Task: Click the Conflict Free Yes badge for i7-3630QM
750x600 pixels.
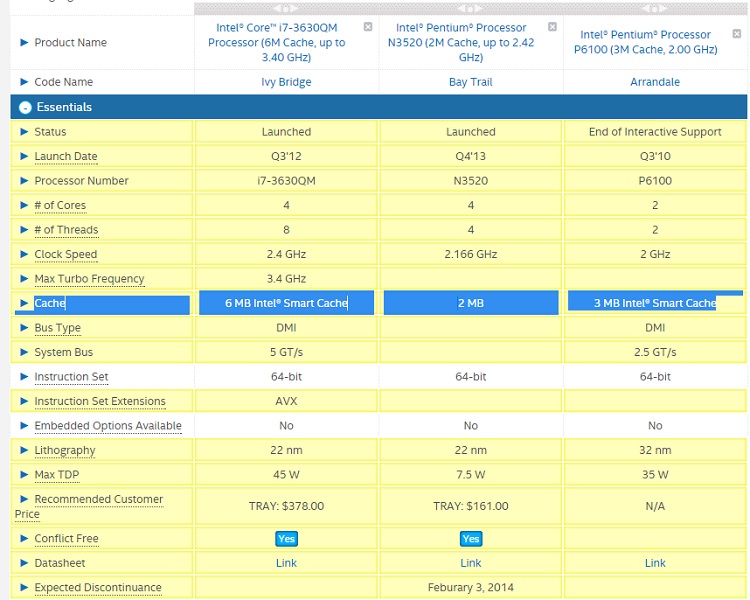Action: 287,539
